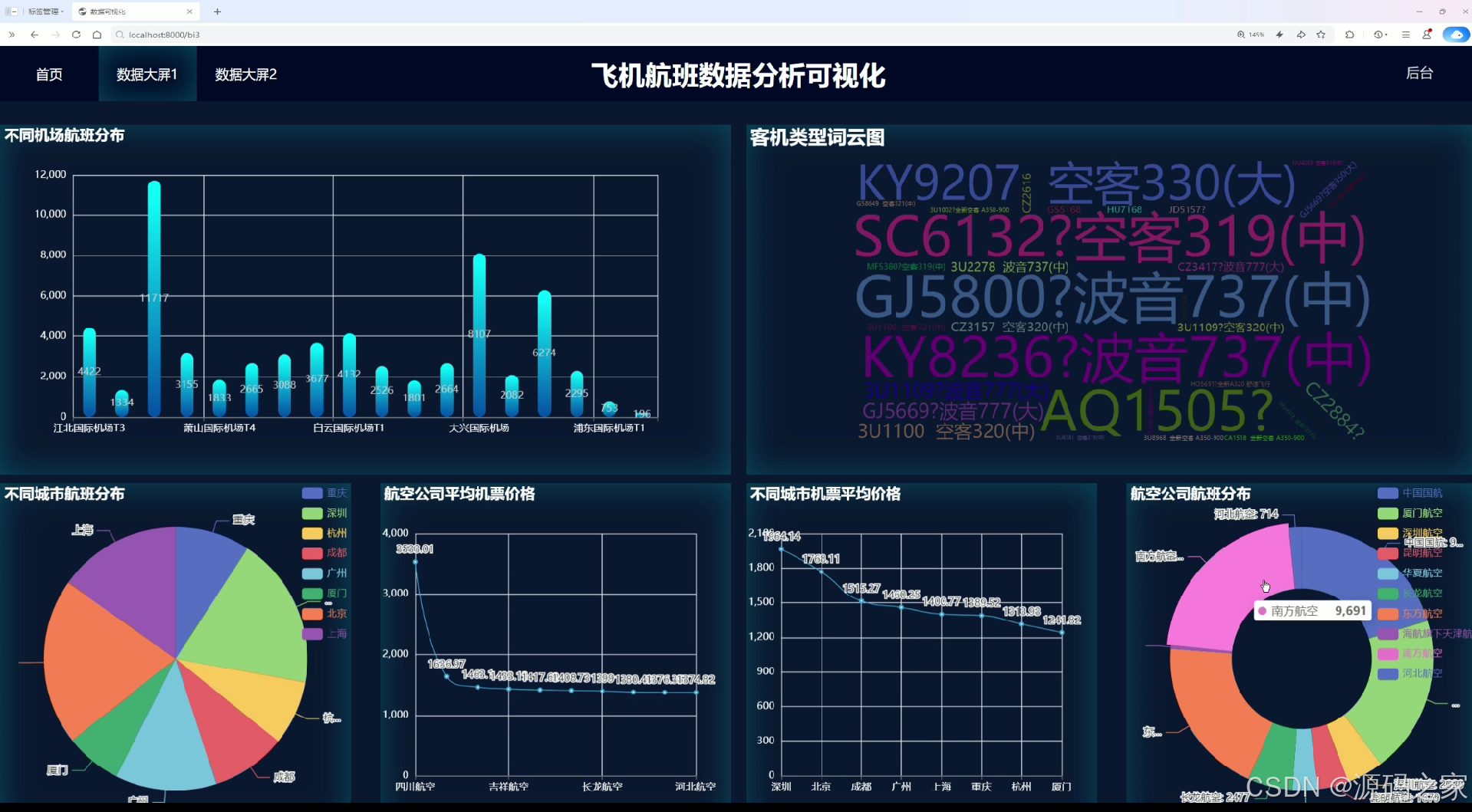Screen dimensions: 1472x812
Task: Open the browser home page icon
Action: coord(97,35)
